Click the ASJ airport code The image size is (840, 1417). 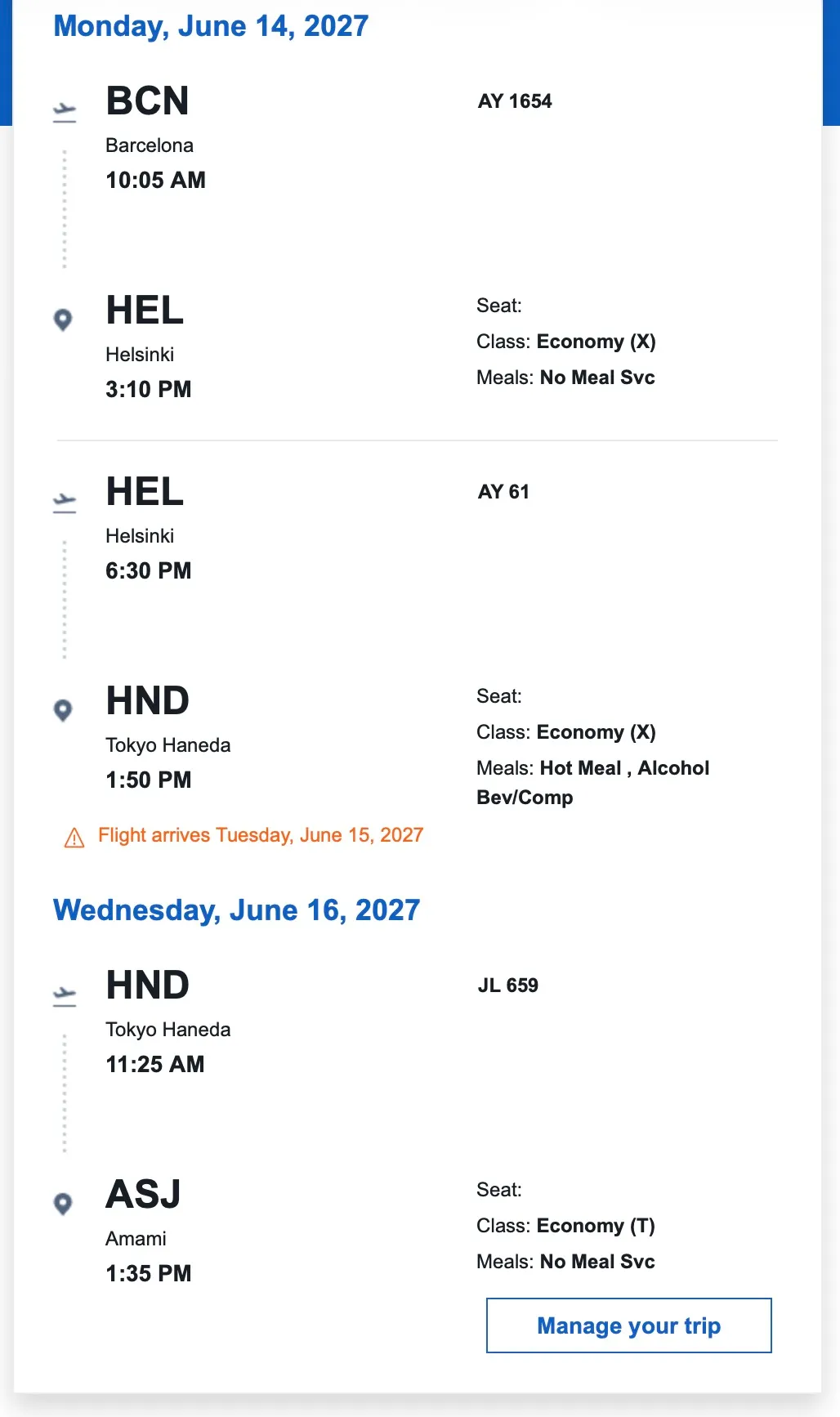pos(144,1195)
